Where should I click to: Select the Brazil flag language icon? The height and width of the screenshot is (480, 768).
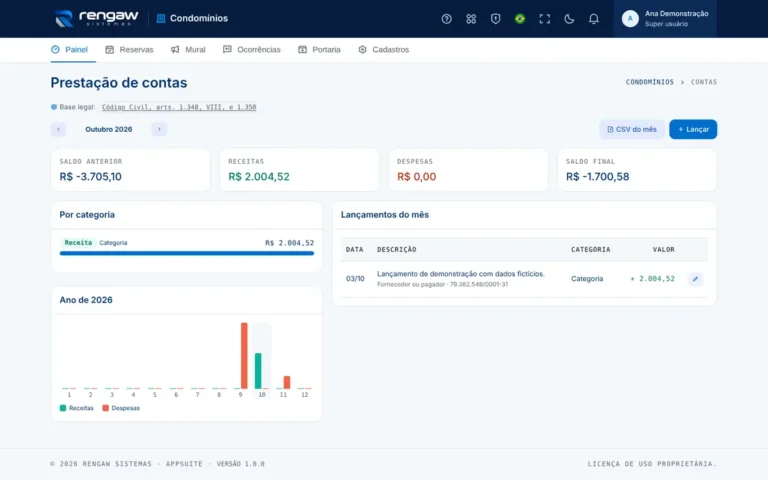(520, 19)
